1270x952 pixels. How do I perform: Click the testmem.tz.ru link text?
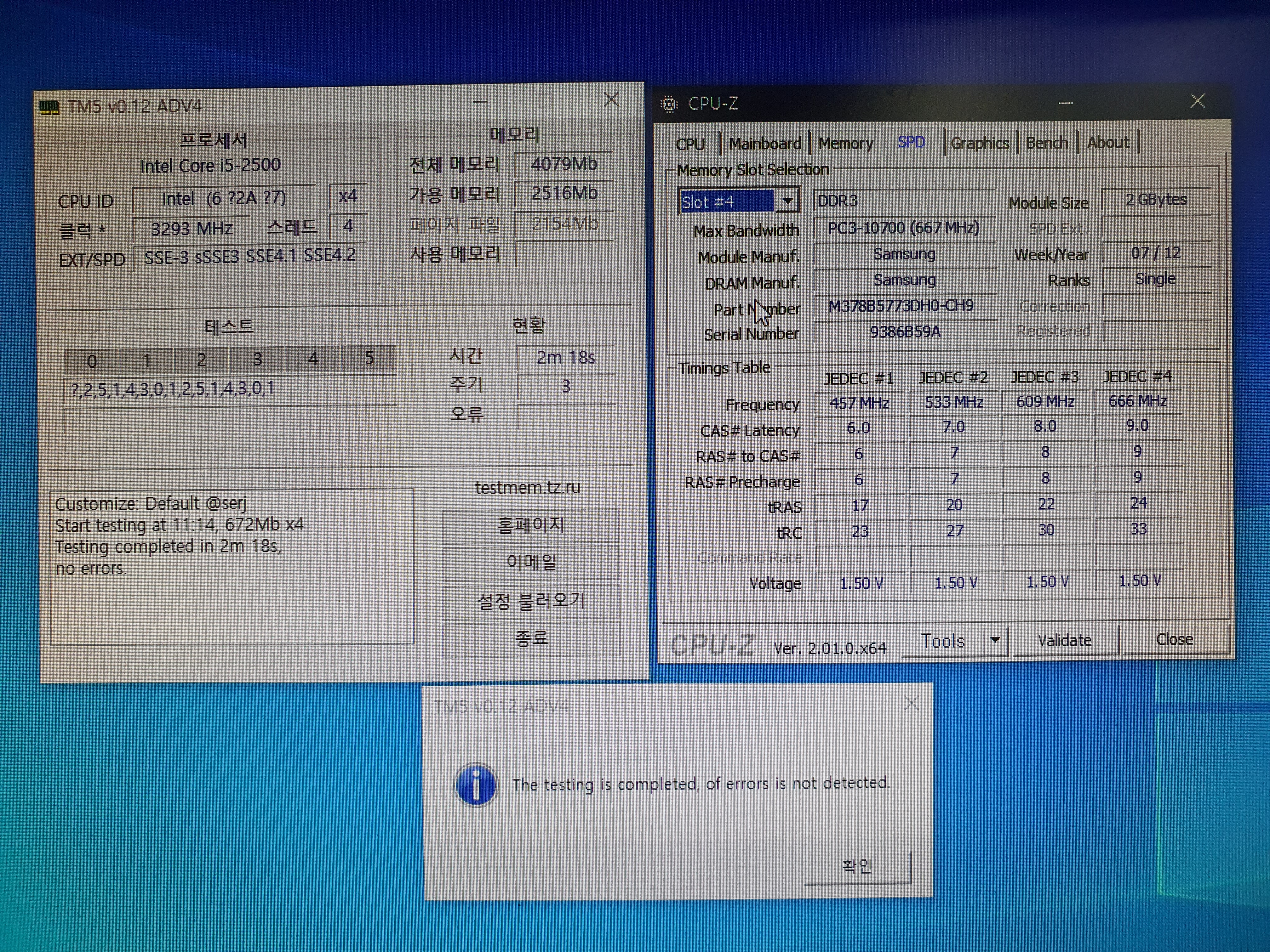[527, 487]
